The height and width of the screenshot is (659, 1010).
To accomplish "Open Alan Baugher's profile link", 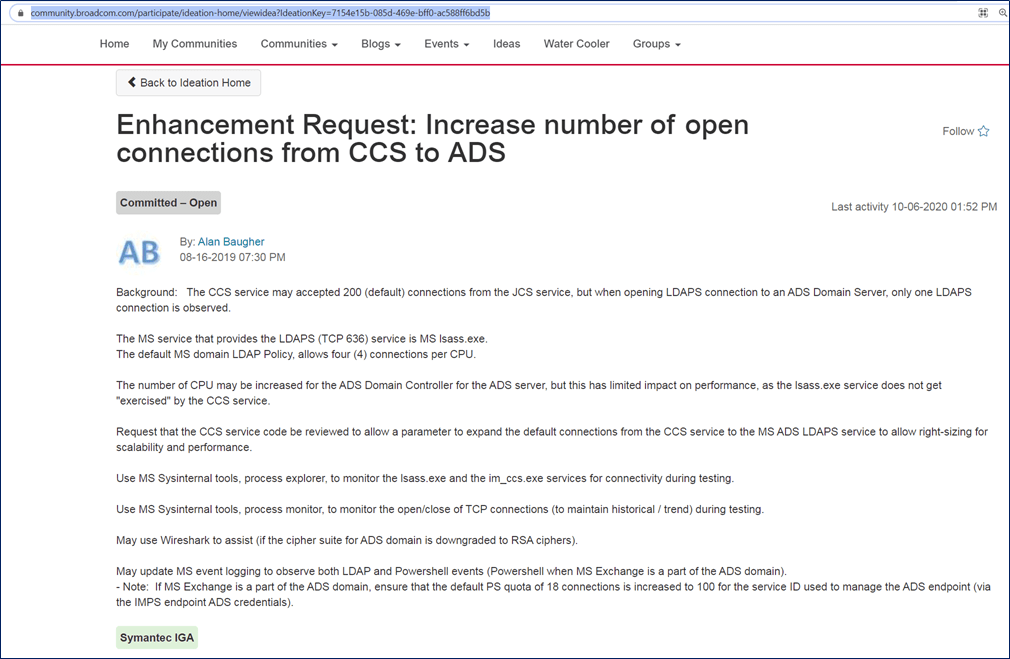I will pyautogui.click(x=231, y=242).
